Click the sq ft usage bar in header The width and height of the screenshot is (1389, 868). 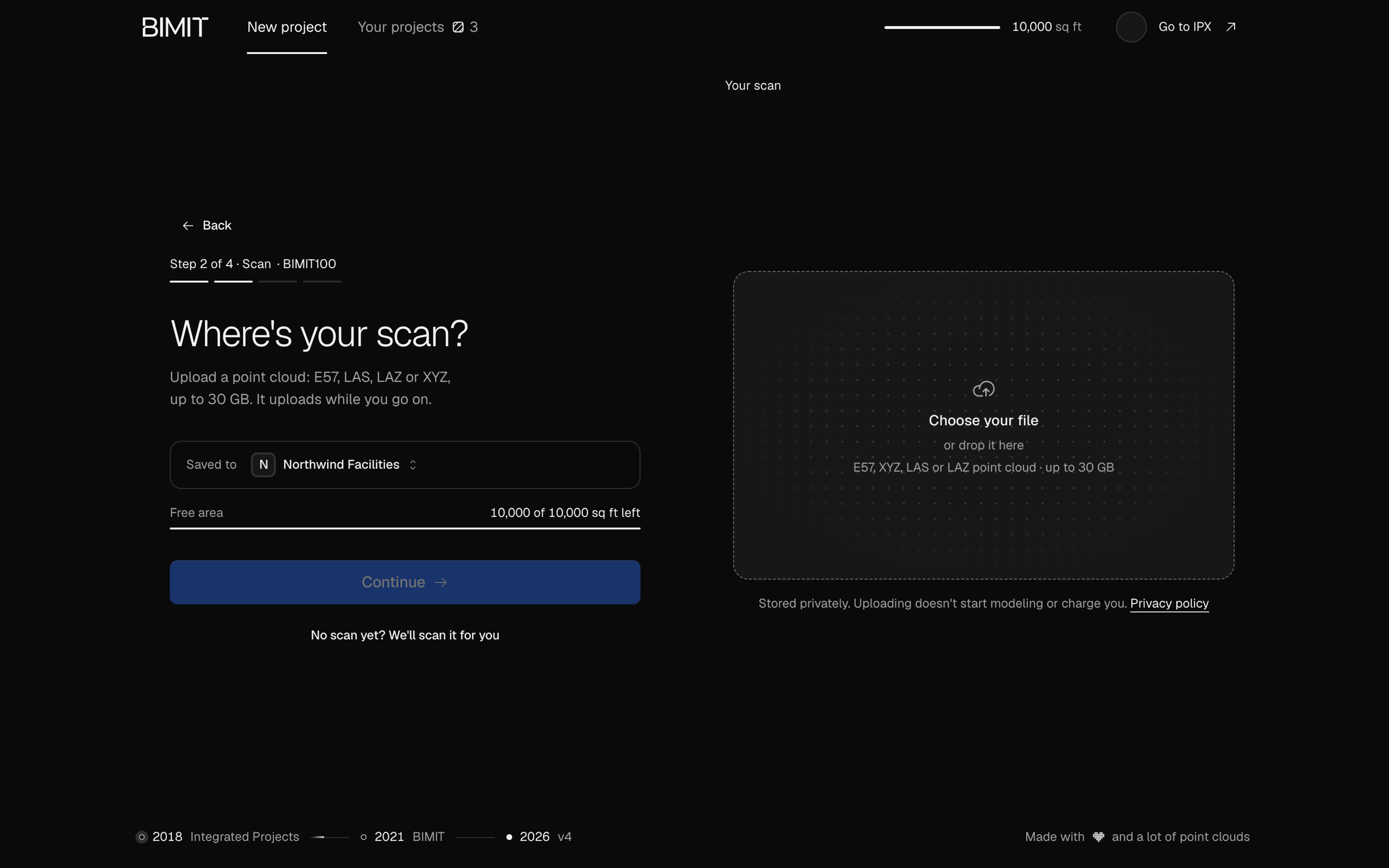[x=942, y=27]
